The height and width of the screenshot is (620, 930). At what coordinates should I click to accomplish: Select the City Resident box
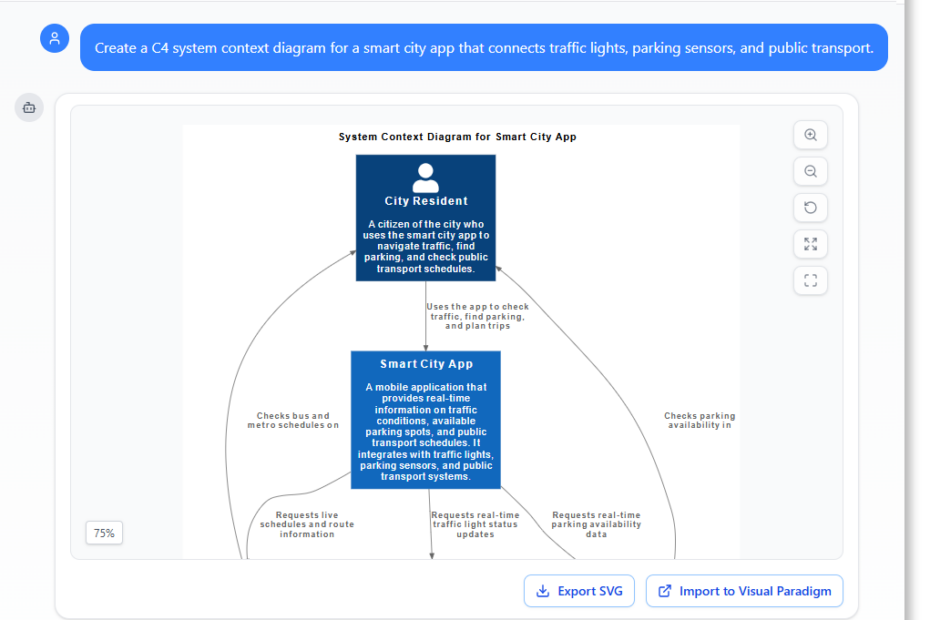[x=425, y=220]
